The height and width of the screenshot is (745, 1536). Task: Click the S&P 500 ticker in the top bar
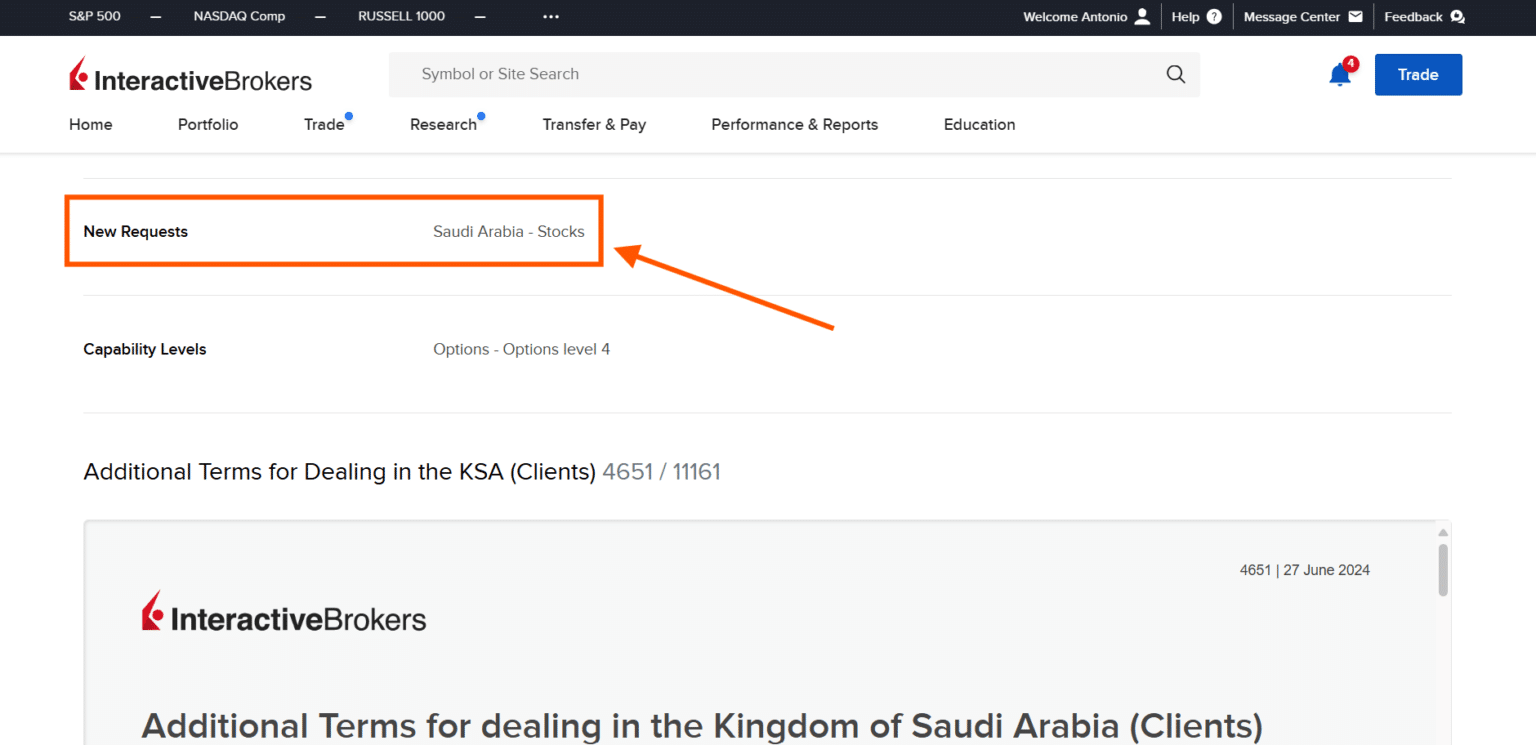tap(94, 16)
